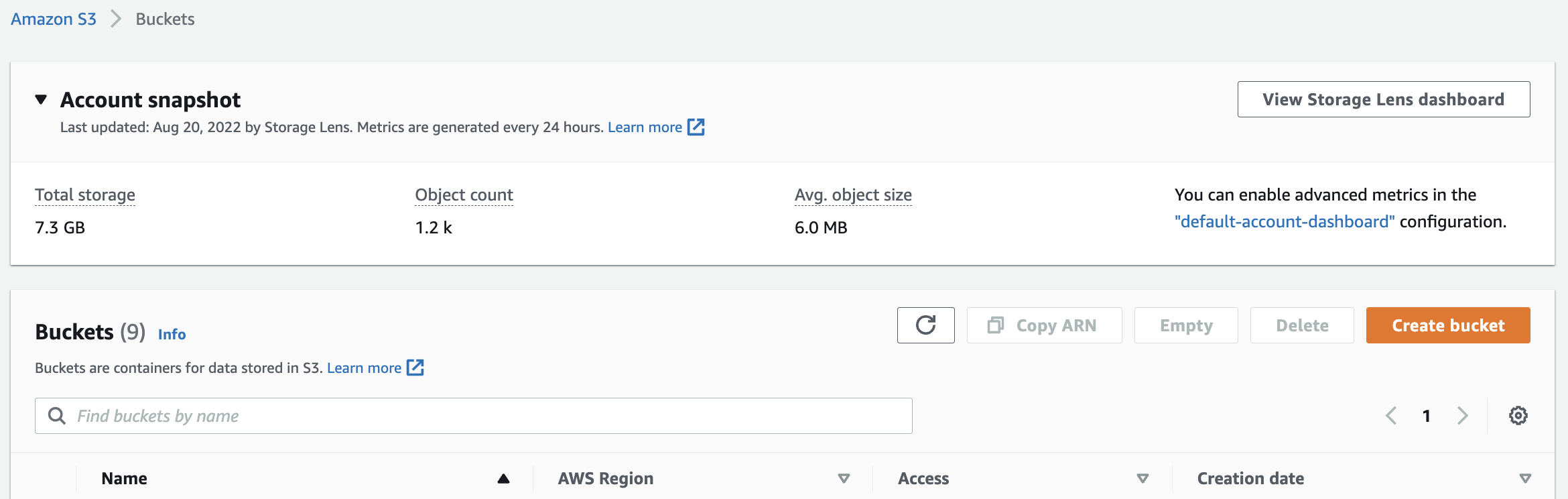1568x499 pixels.
Task: Sort by Creation date column arrow
Action: [1525, 478]
